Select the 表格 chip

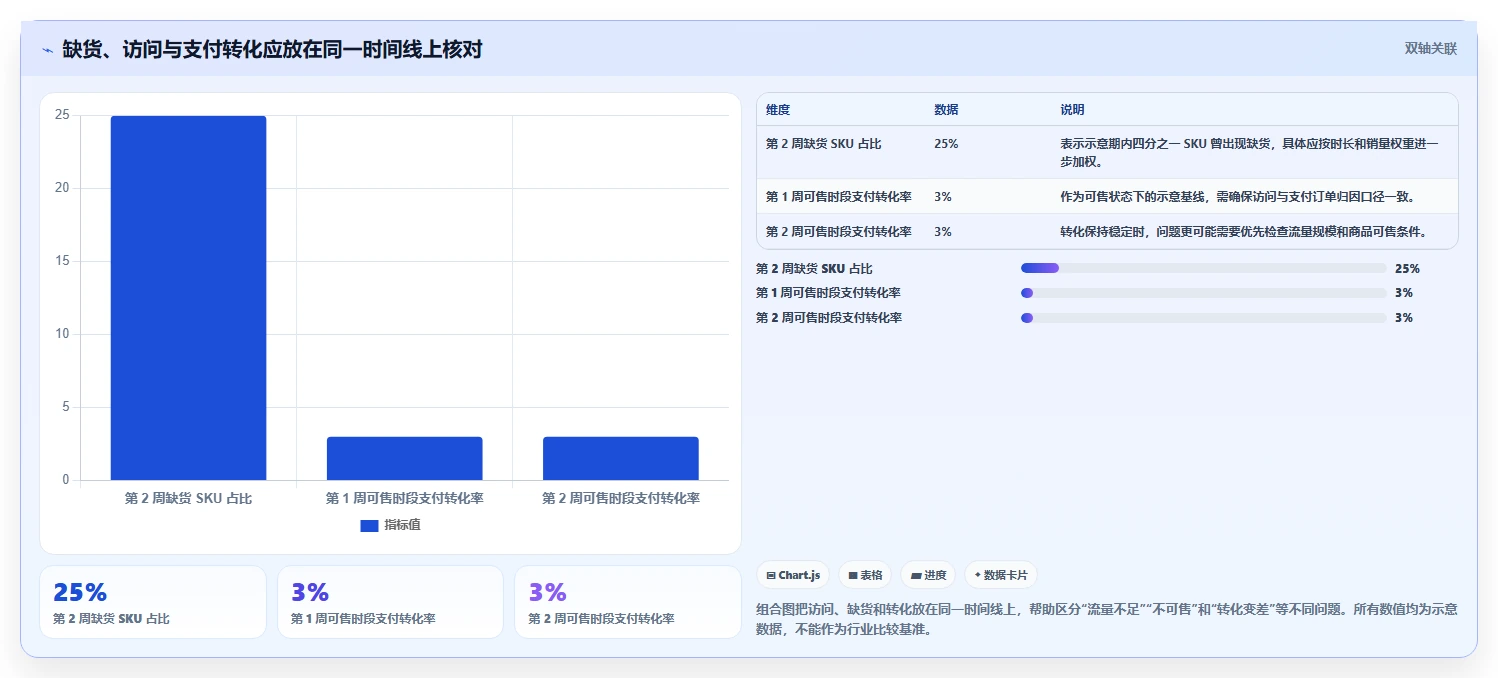[865, 575]
